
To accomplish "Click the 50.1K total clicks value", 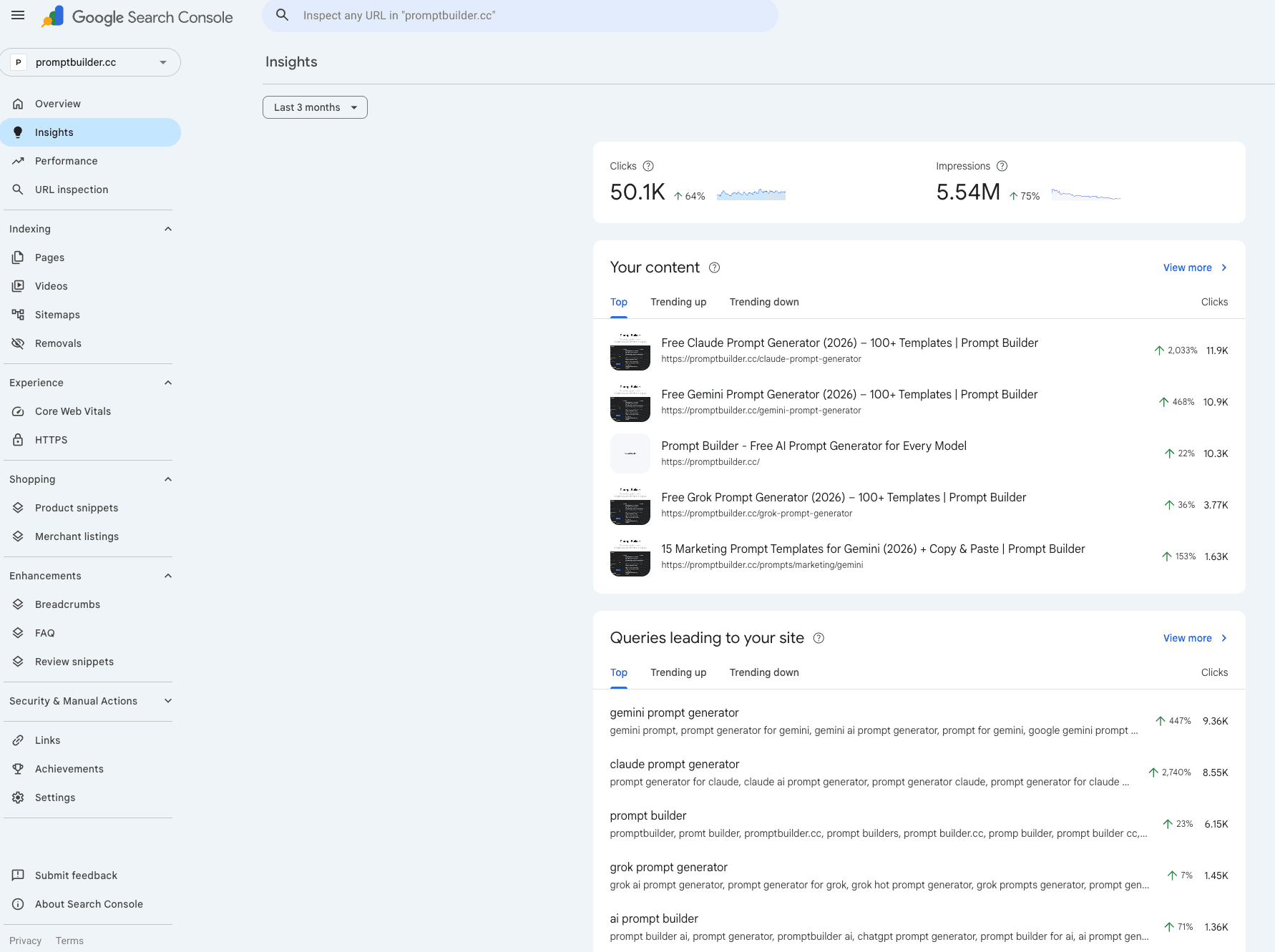I will coord(637,192).
